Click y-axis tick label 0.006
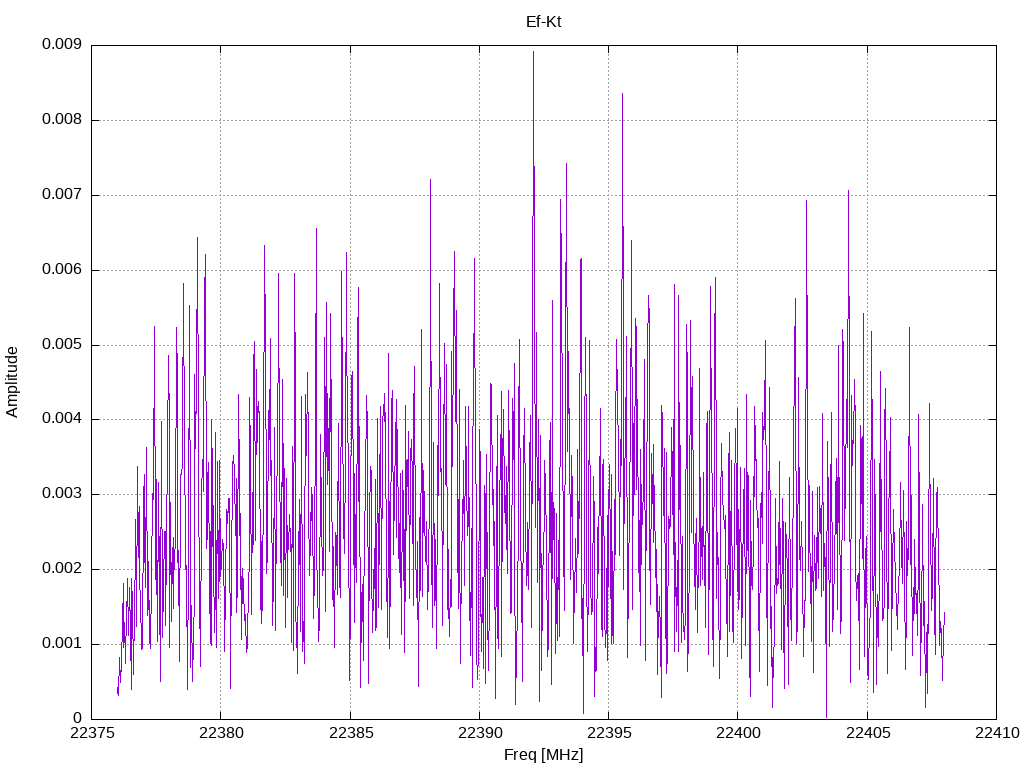The image size is (1024, 768). click(x=62, y=270)
